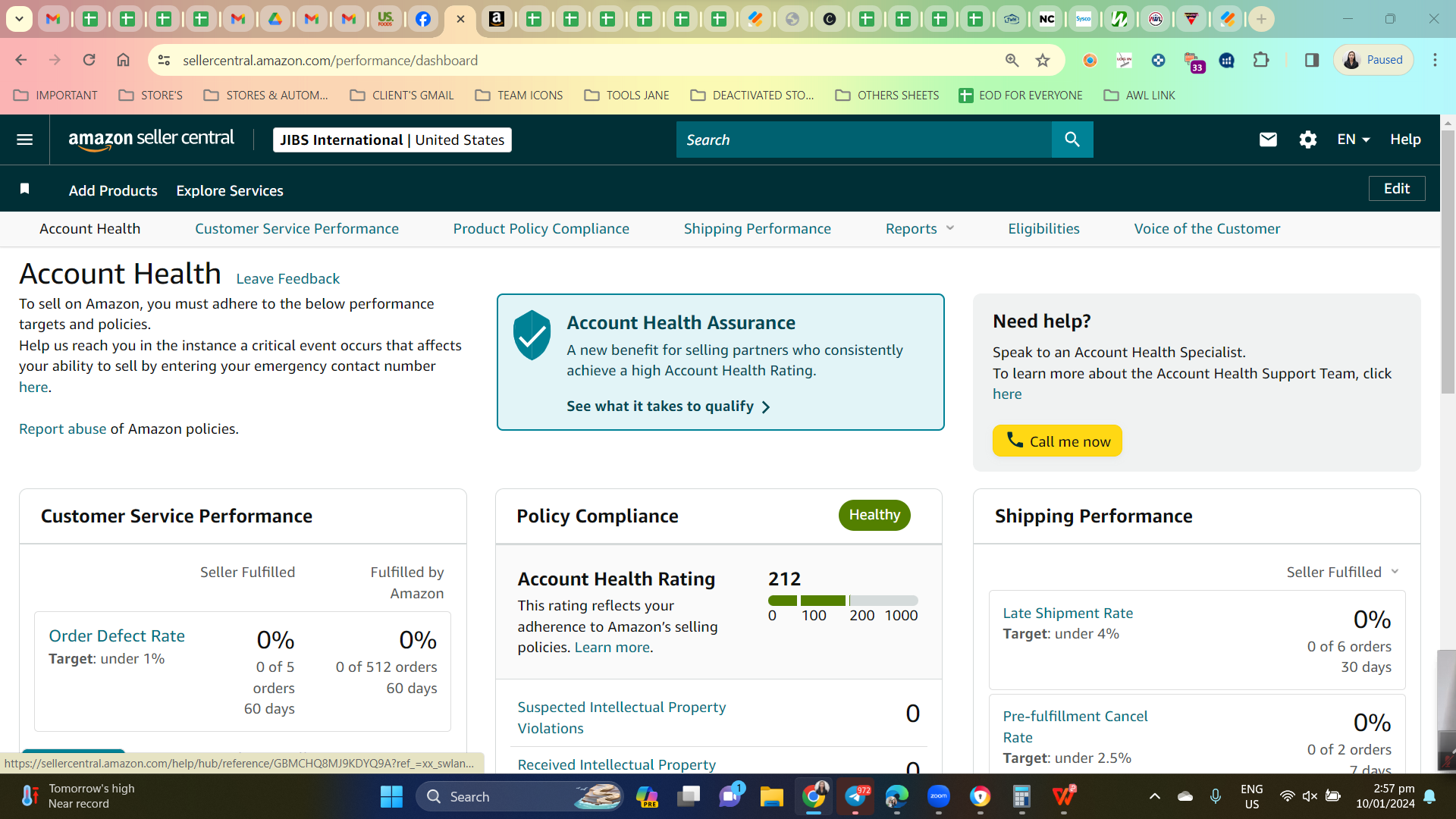Open File Explorer from the taskbar

tap(771, 796)
